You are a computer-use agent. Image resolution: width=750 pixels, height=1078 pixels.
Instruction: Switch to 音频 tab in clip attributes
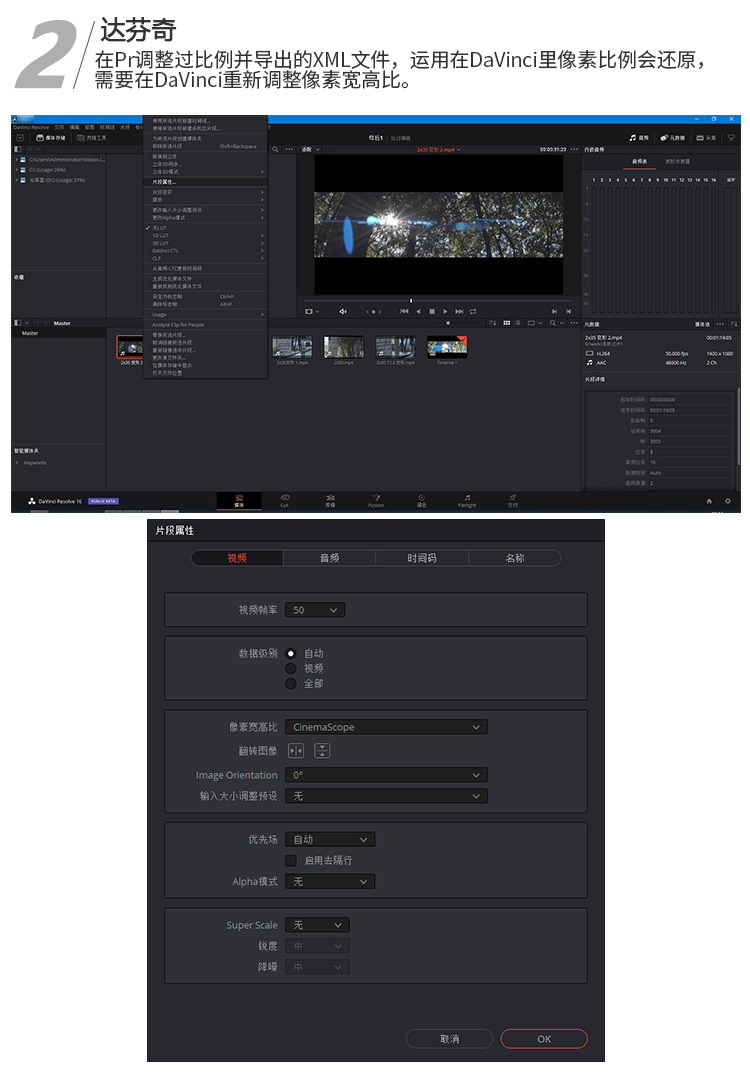click(329, 558)
